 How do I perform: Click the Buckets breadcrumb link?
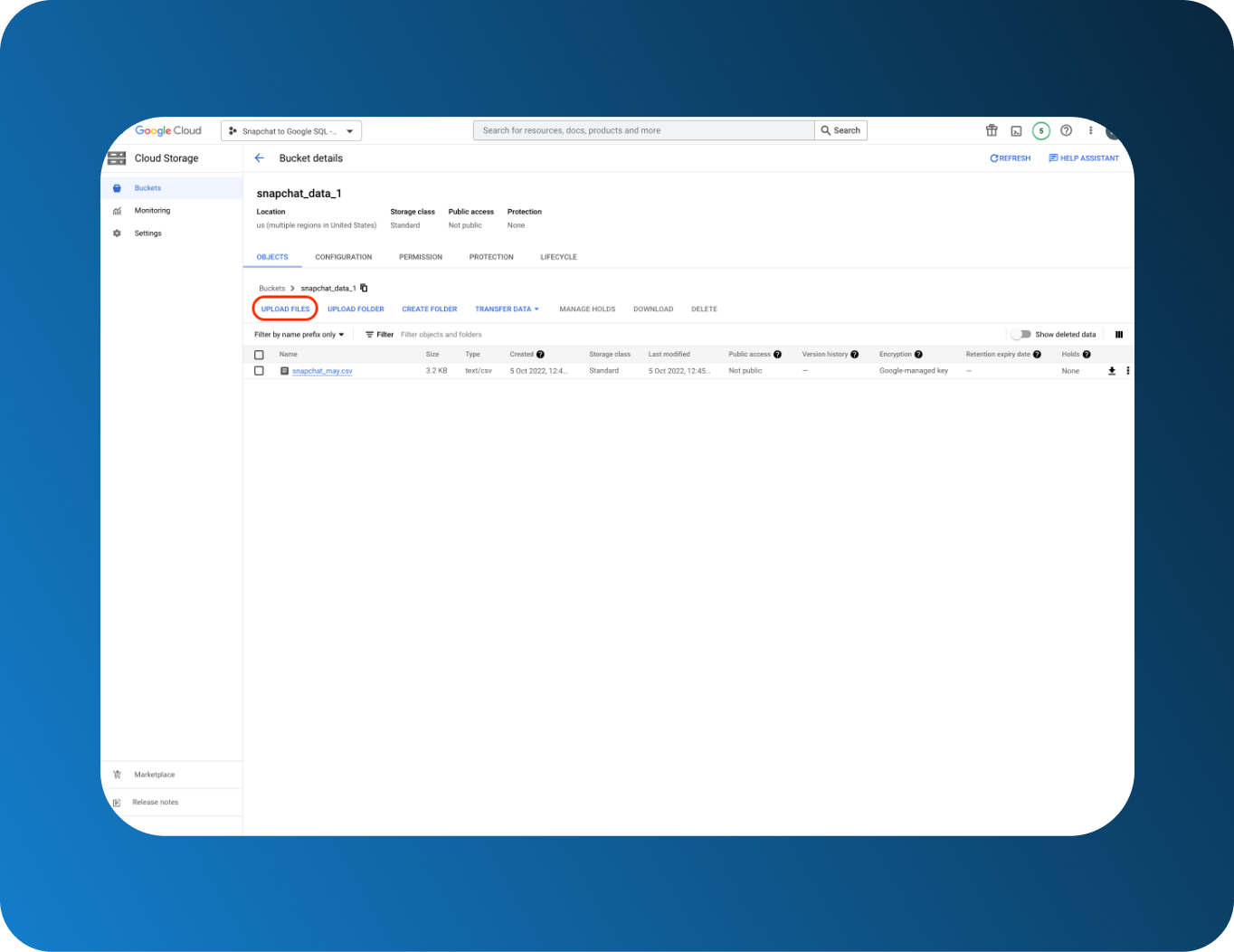click(272, 289)
